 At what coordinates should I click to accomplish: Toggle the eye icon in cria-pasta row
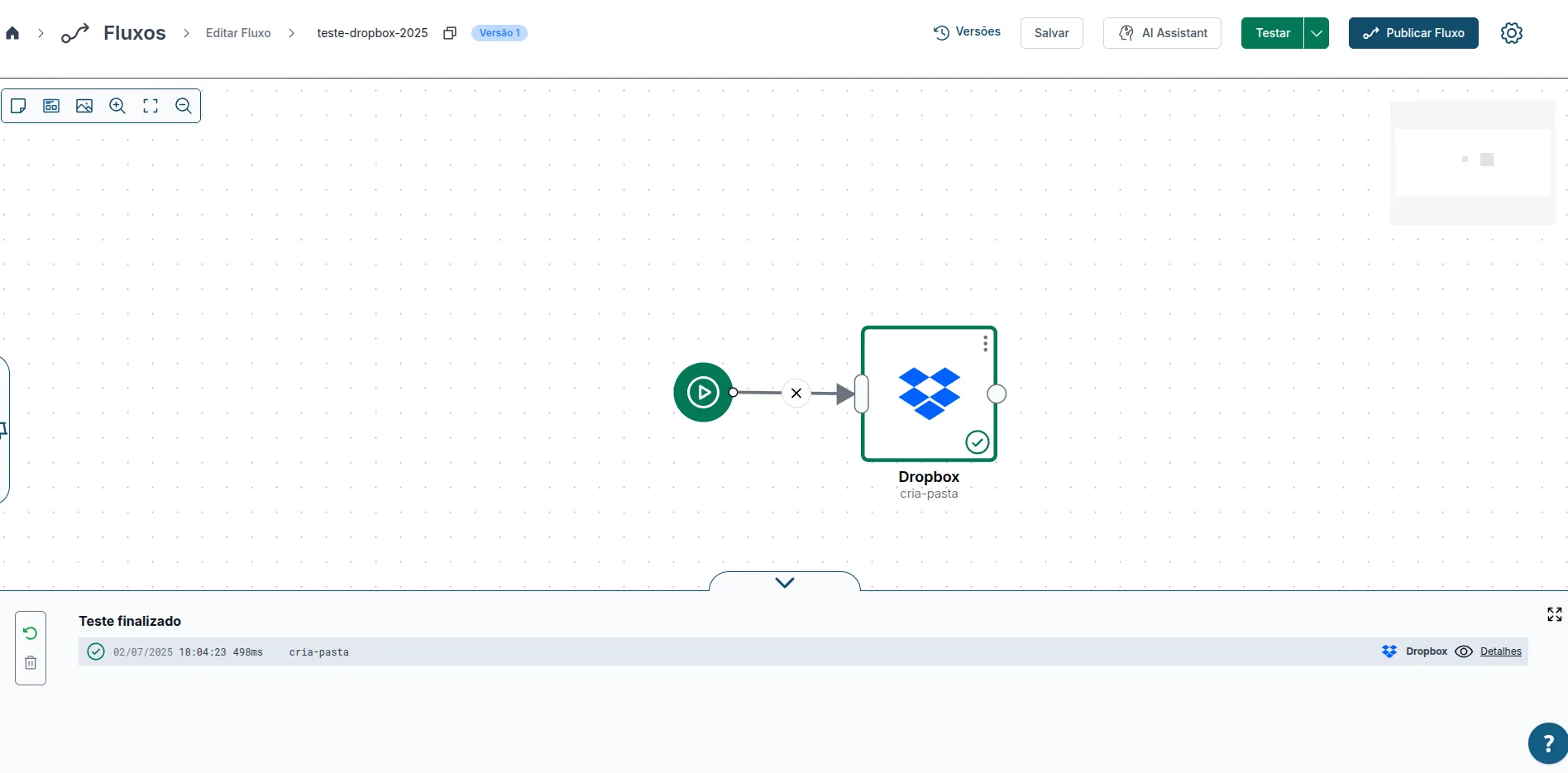coord(1464,651)
